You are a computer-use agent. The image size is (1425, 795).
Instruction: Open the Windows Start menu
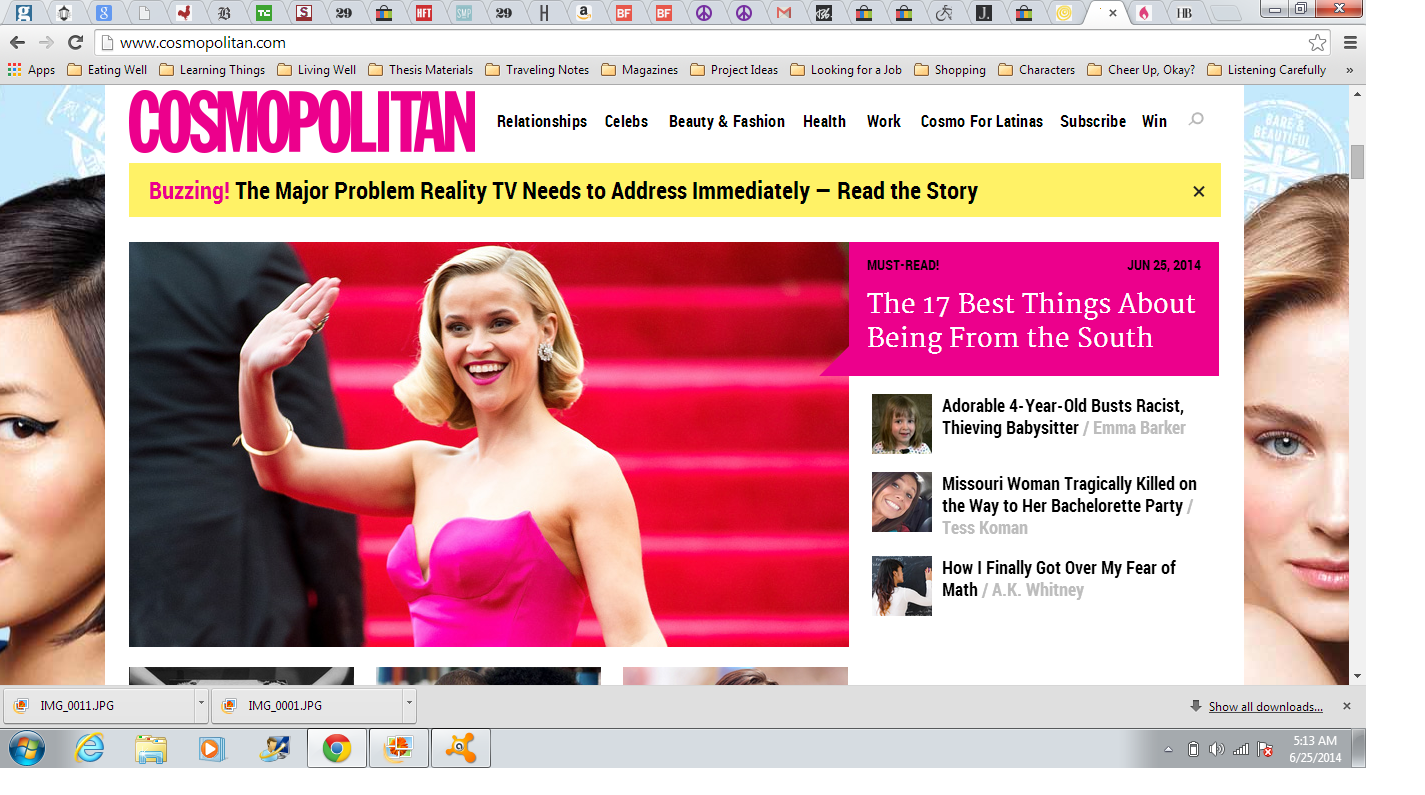click(x=26, y=748)
